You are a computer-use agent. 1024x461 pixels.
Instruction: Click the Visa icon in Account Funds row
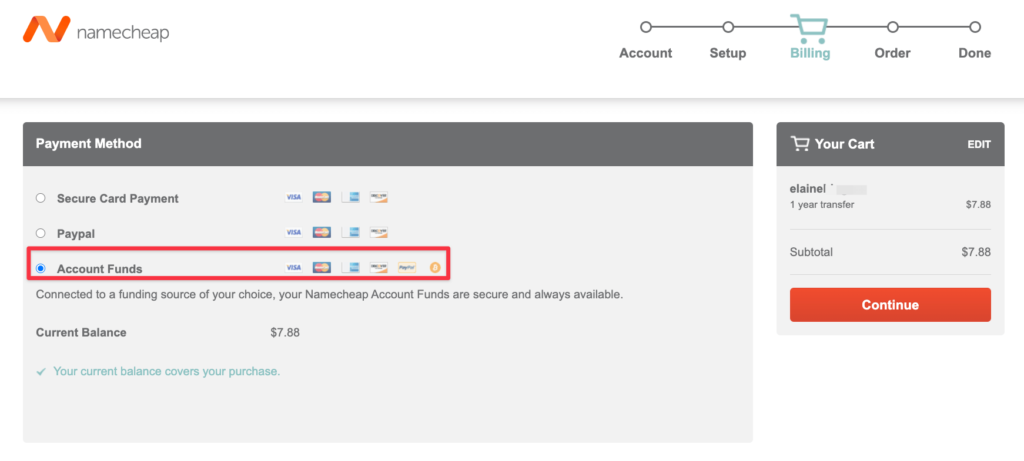point(294,267)
